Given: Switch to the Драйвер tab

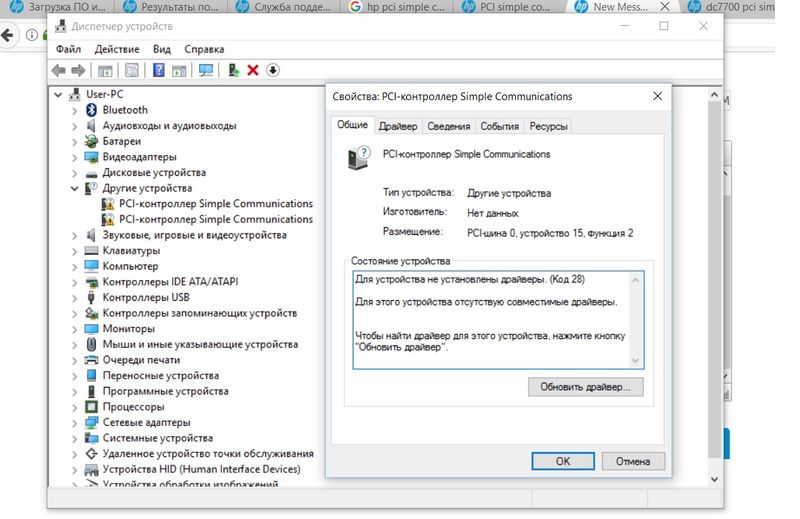Looking at the screenshot, I should click(x=398, y=126).
